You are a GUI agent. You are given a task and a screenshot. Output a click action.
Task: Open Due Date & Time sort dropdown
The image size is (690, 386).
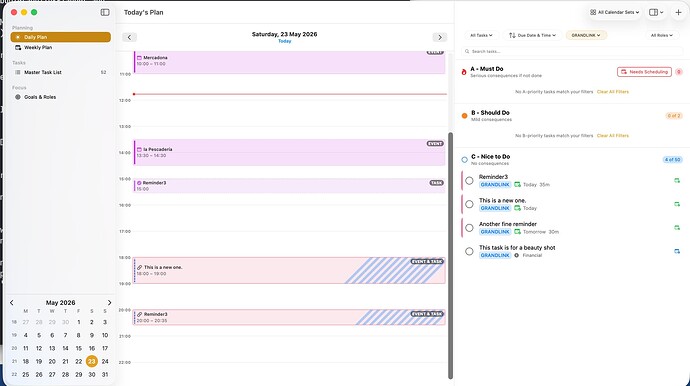point(532,35)
